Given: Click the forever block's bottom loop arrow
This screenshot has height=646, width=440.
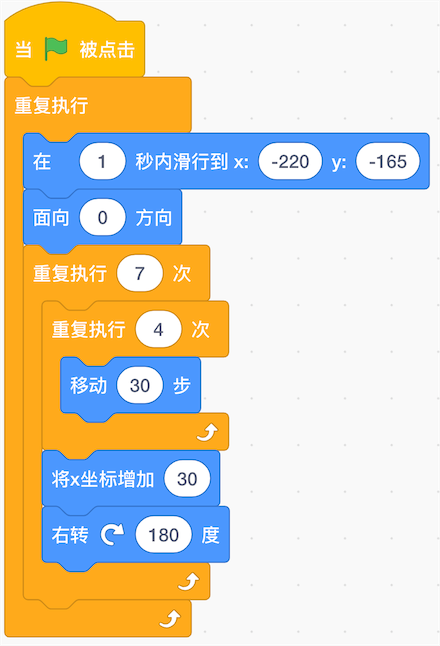Looking at the screenshot, I should point(170,619).
